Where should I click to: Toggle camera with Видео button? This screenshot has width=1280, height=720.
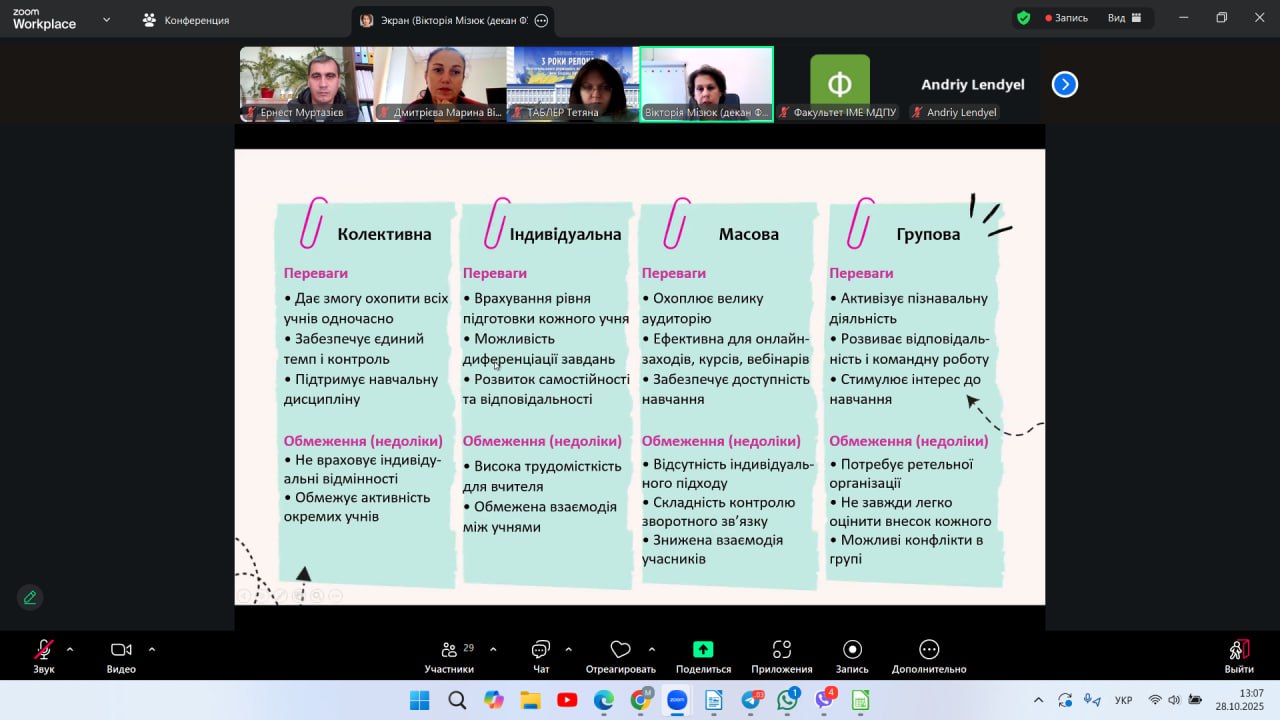pos(121,650)
